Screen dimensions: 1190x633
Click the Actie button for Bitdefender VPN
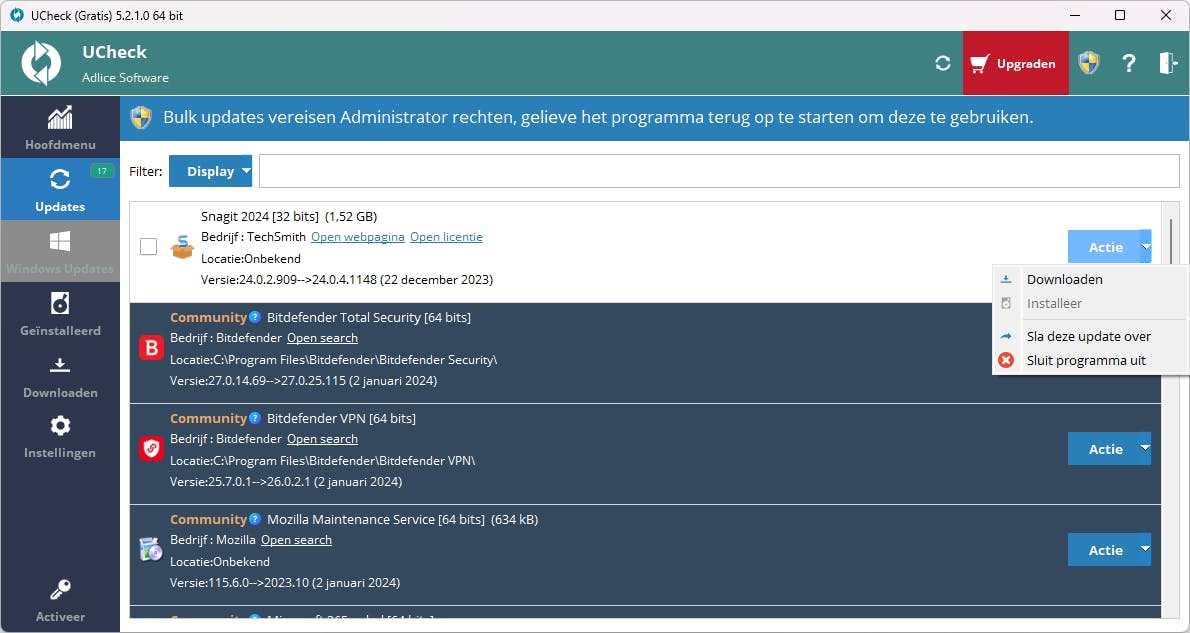pyautogui.click(x=1105, y=449)
